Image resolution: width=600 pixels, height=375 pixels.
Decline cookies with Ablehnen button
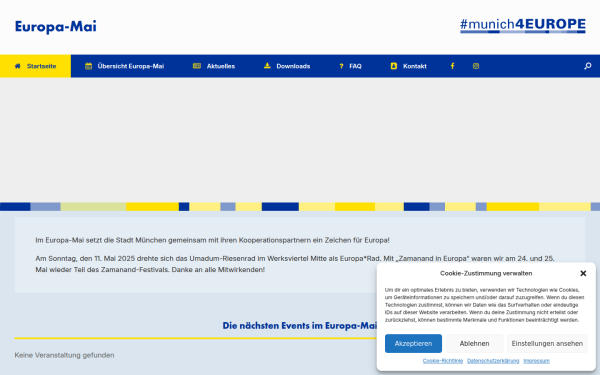point(474,344)
